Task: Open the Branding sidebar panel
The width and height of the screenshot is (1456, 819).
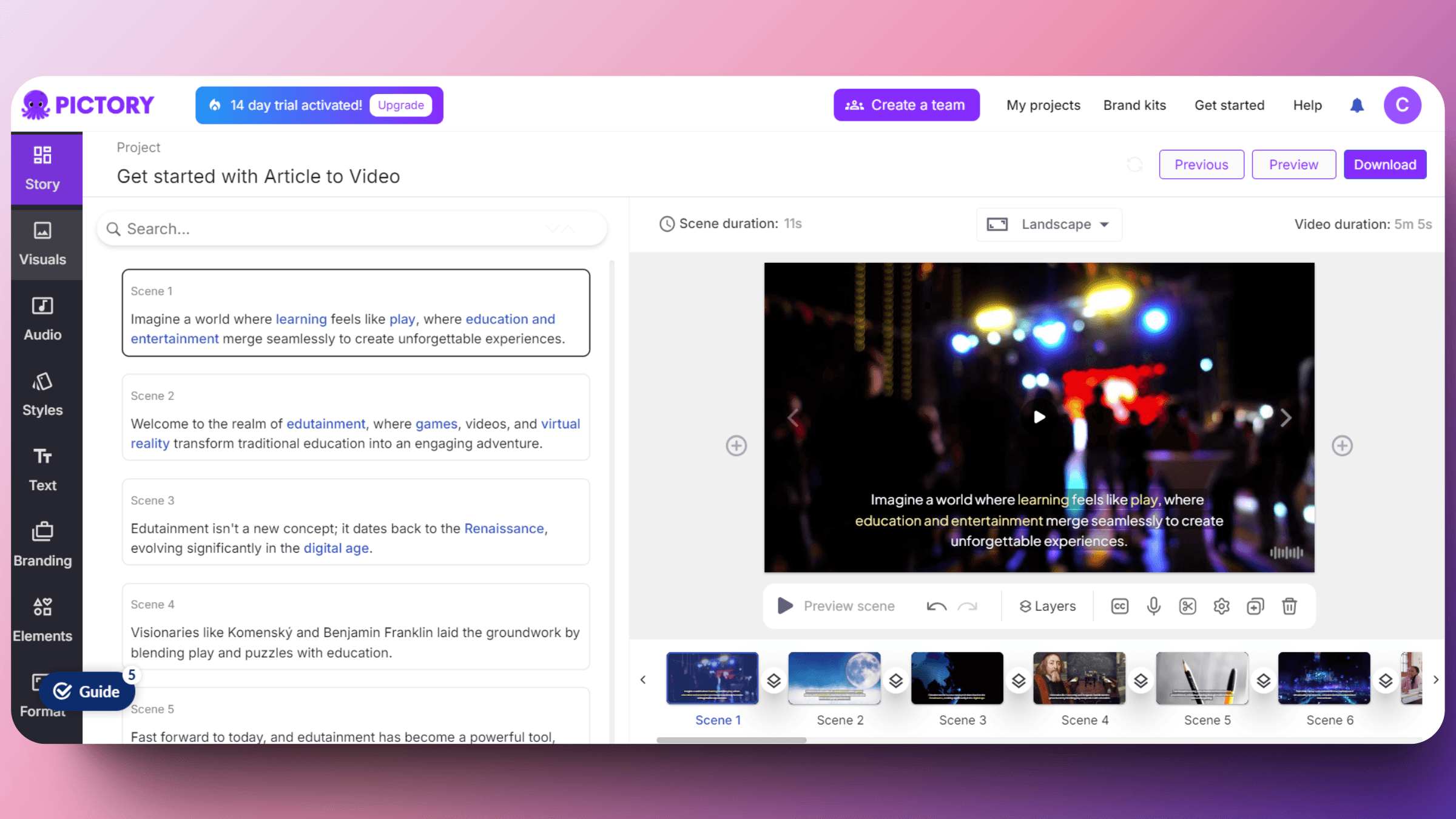Action: [x=42, y=545]
